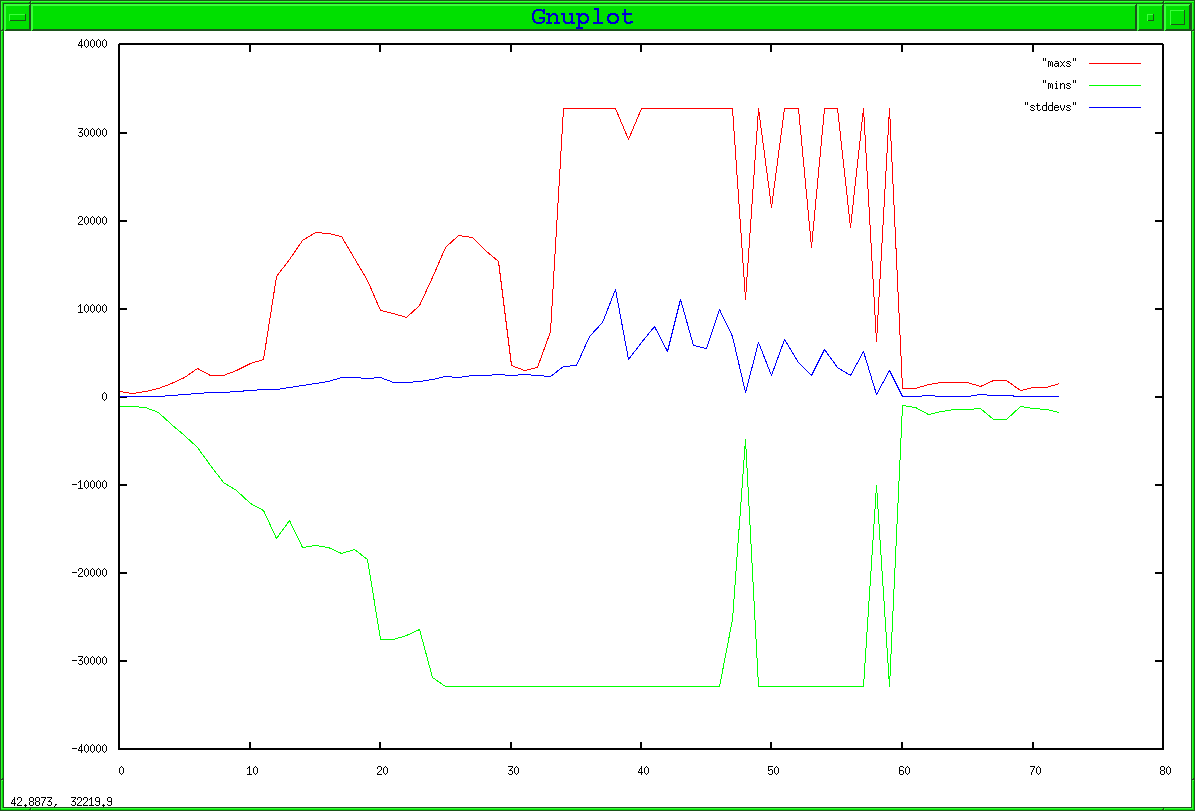Select the y-axis tick label 0
The image size is (1195, 811).
coord(103,397)
